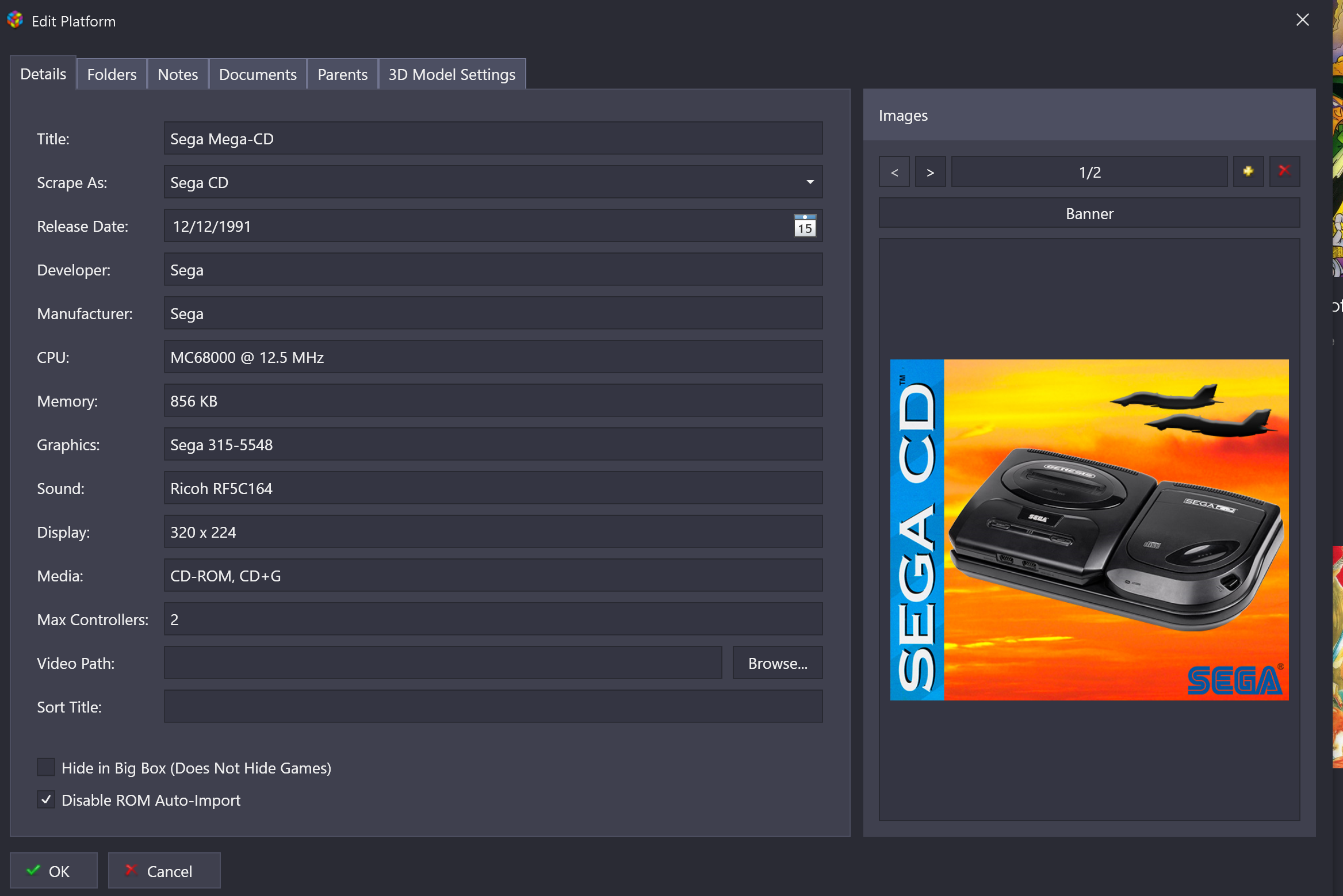Click Browse for video path
Viewport: 1343px width, 896px height.
tap(777, 663)
